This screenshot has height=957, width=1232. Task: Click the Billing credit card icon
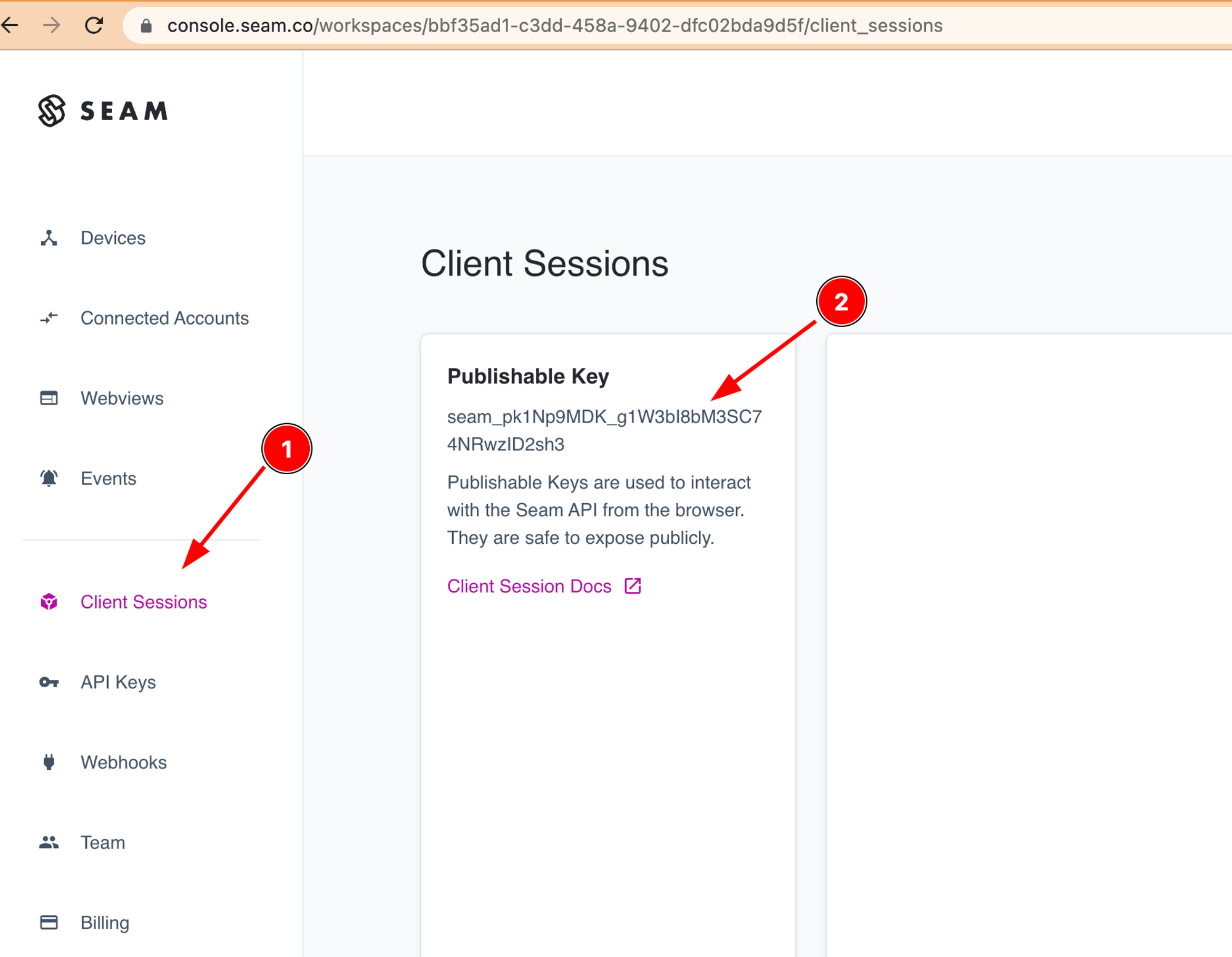coord(49,922)
